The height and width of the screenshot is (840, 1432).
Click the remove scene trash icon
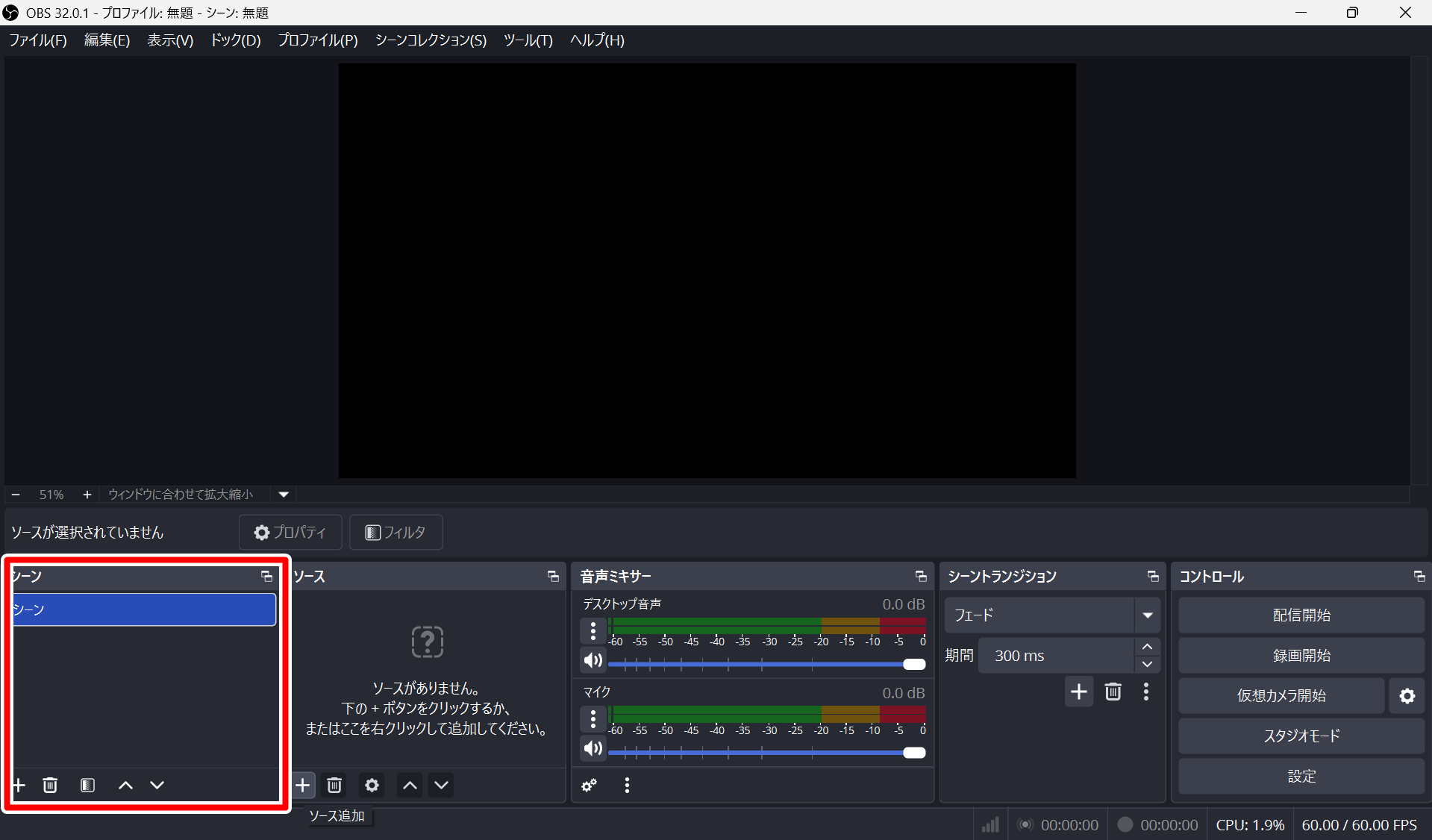tap(50, 785)
